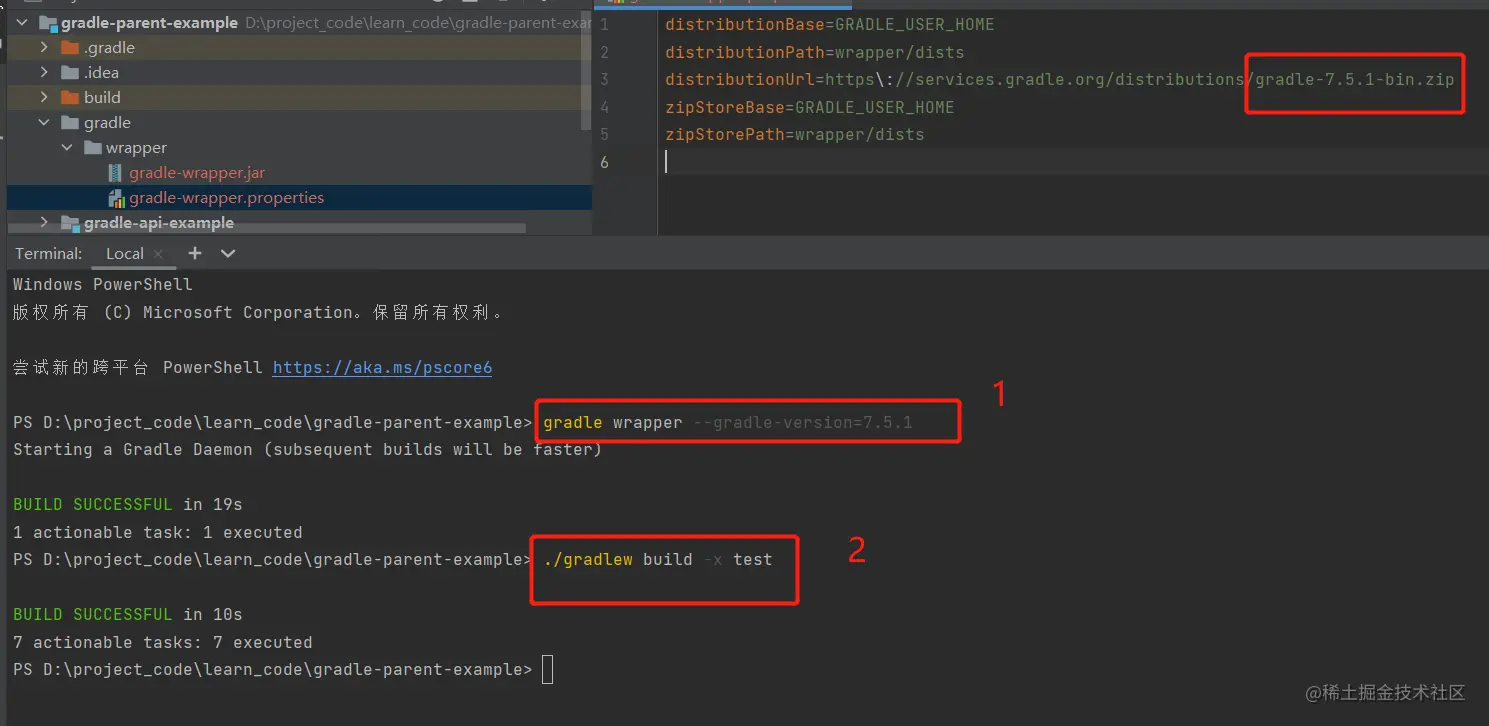Click the terminal prompt input cursor
1489x726 pixels.
(547, 669)
